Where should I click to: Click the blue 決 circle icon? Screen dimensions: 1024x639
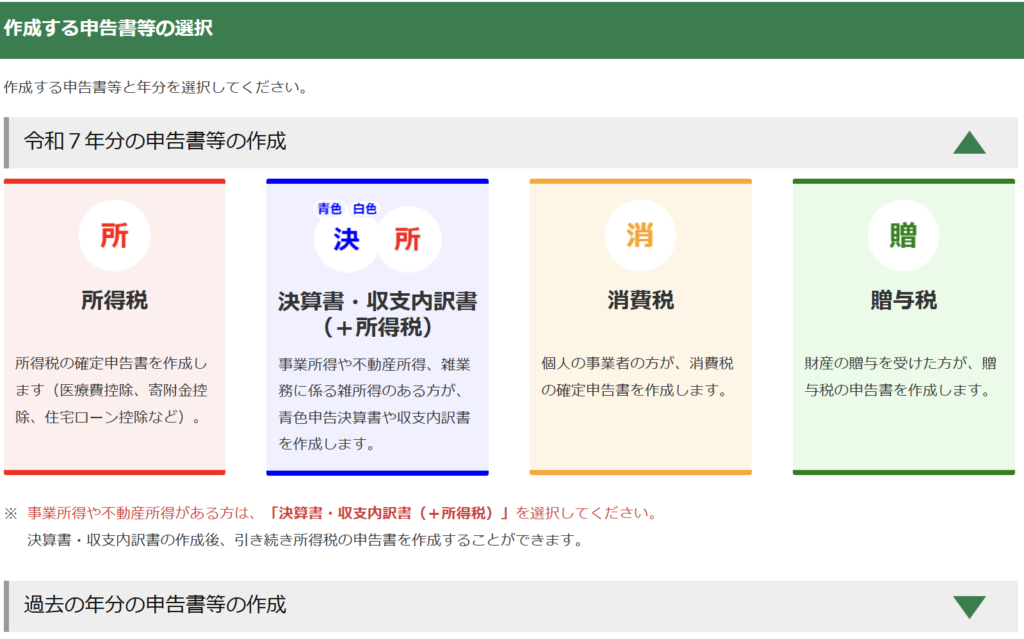point(346,241)
